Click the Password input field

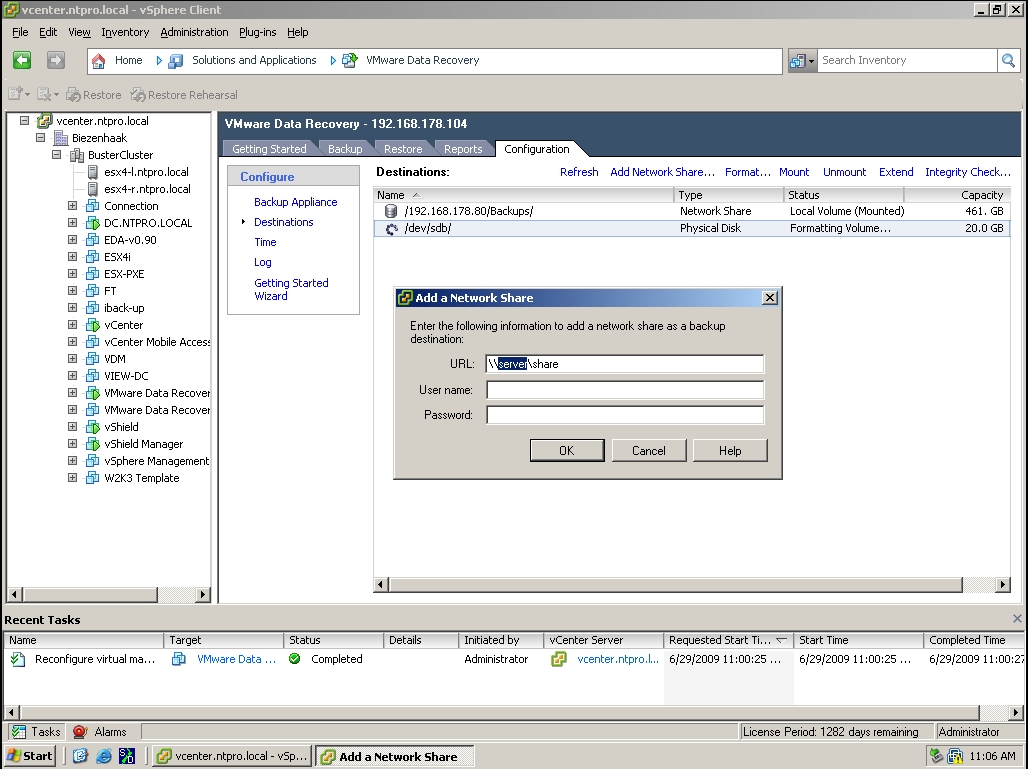click(625, 415)
